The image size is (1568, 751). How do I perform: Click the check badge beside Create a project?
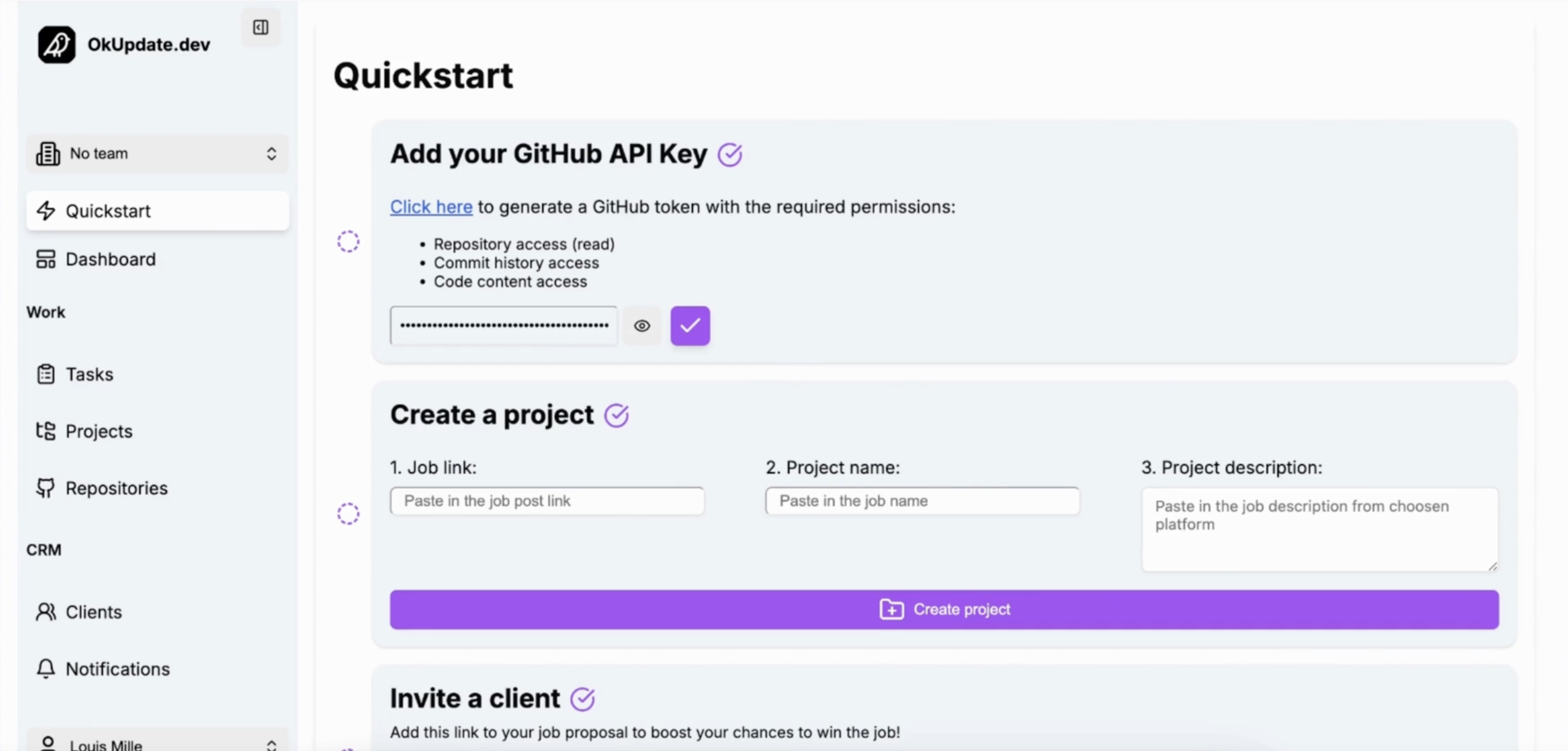pos(616,416)
